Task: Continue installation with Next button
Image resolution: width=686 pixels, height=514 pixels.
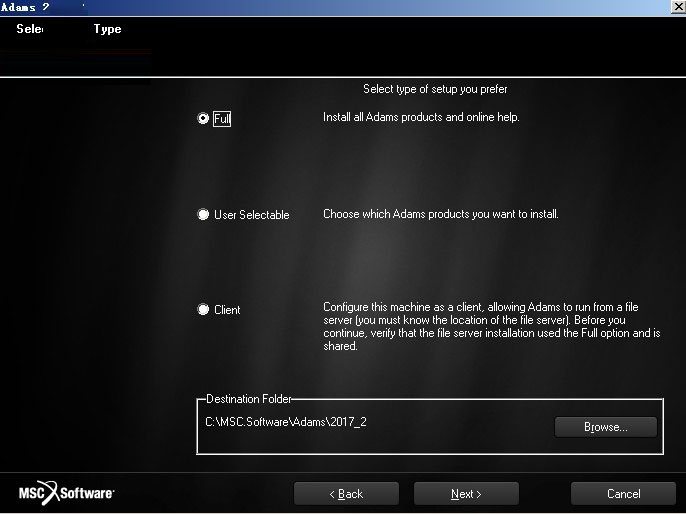Action: [x=466, y=493]
